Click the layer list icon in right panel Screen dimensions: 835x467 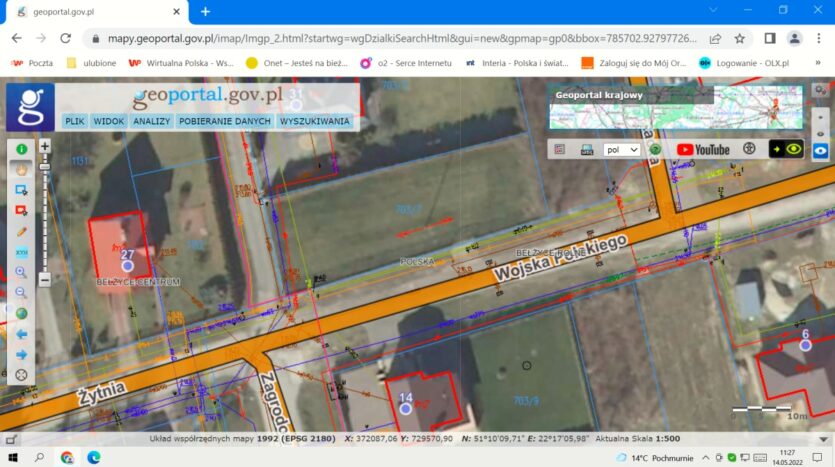559,150
